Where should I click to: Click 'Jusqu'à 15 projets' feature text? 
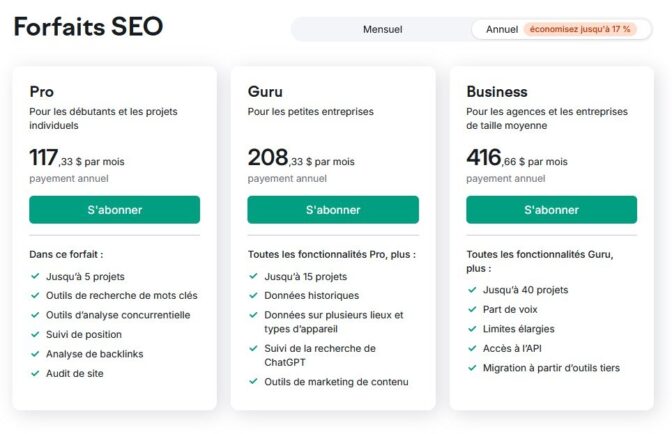[306, 277]
